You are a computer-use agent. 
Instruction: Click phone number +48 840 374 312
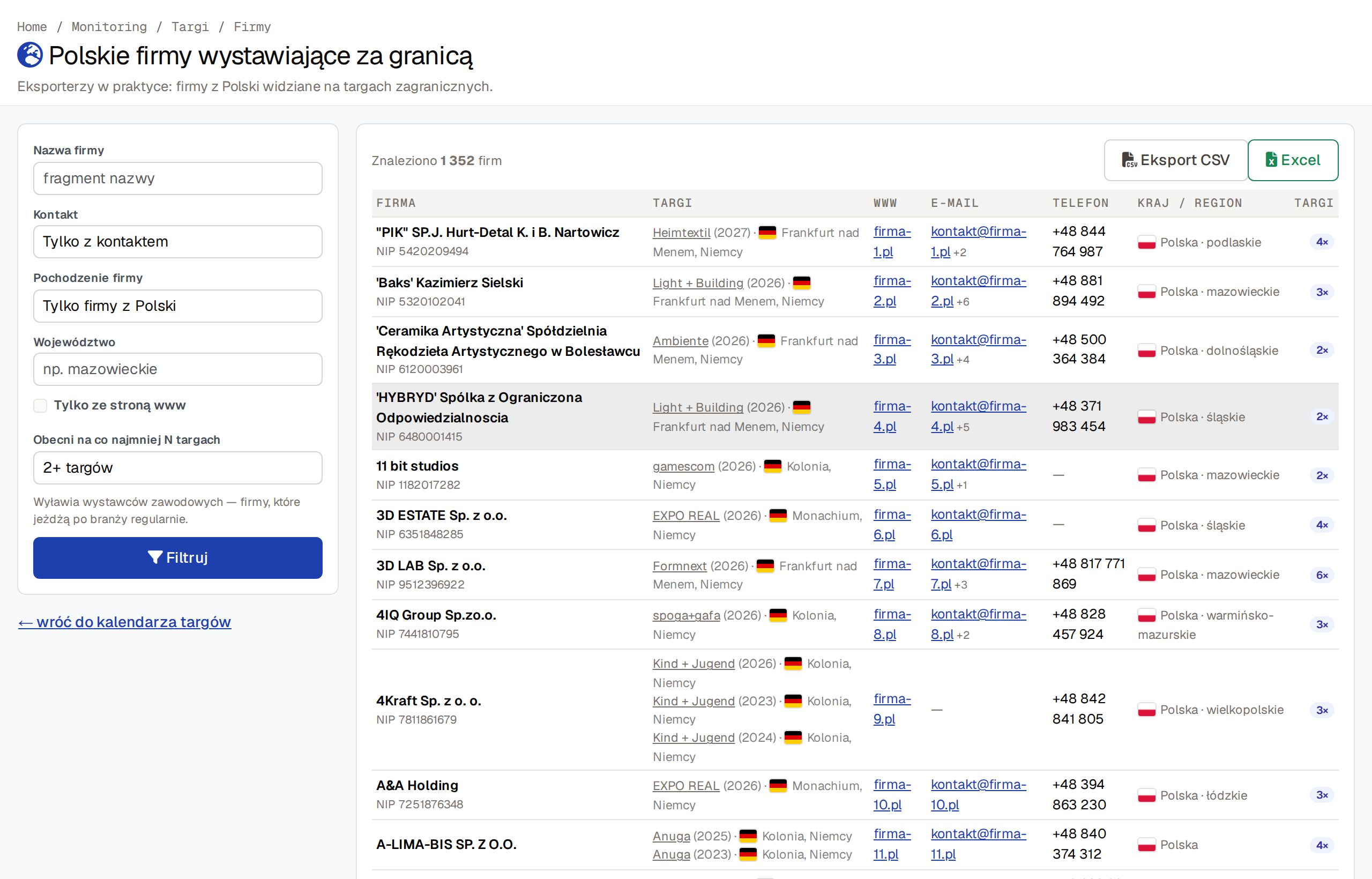1079,844
